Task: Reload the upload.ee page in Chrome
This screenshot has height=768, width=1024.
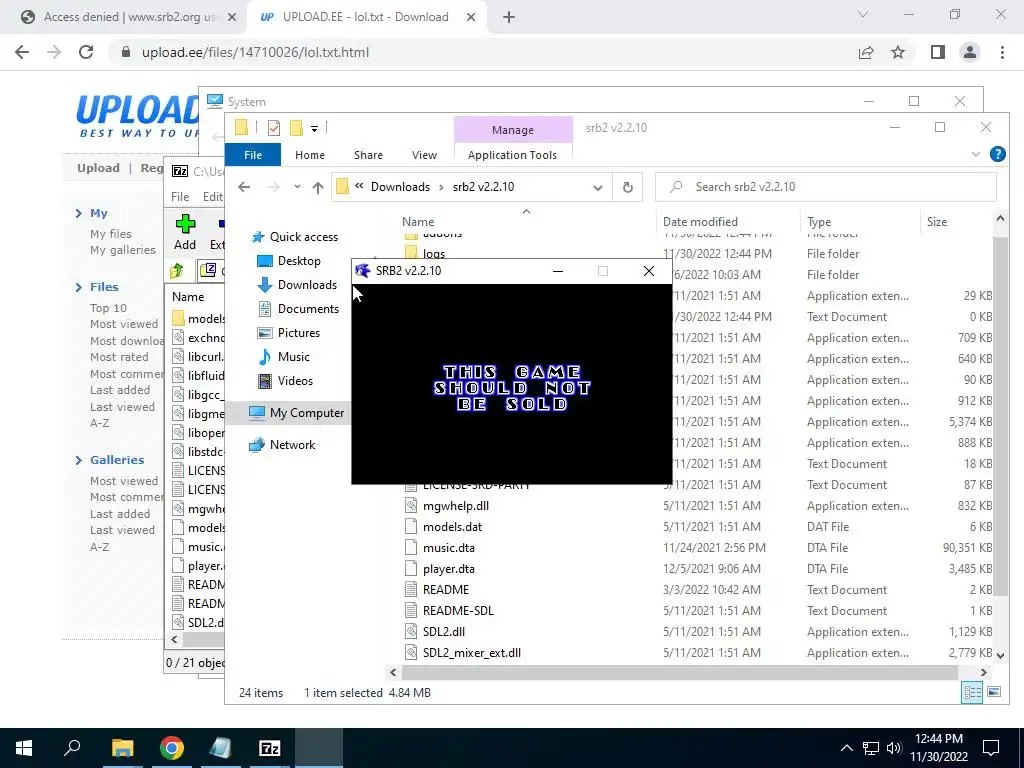Action: [86, 52]
